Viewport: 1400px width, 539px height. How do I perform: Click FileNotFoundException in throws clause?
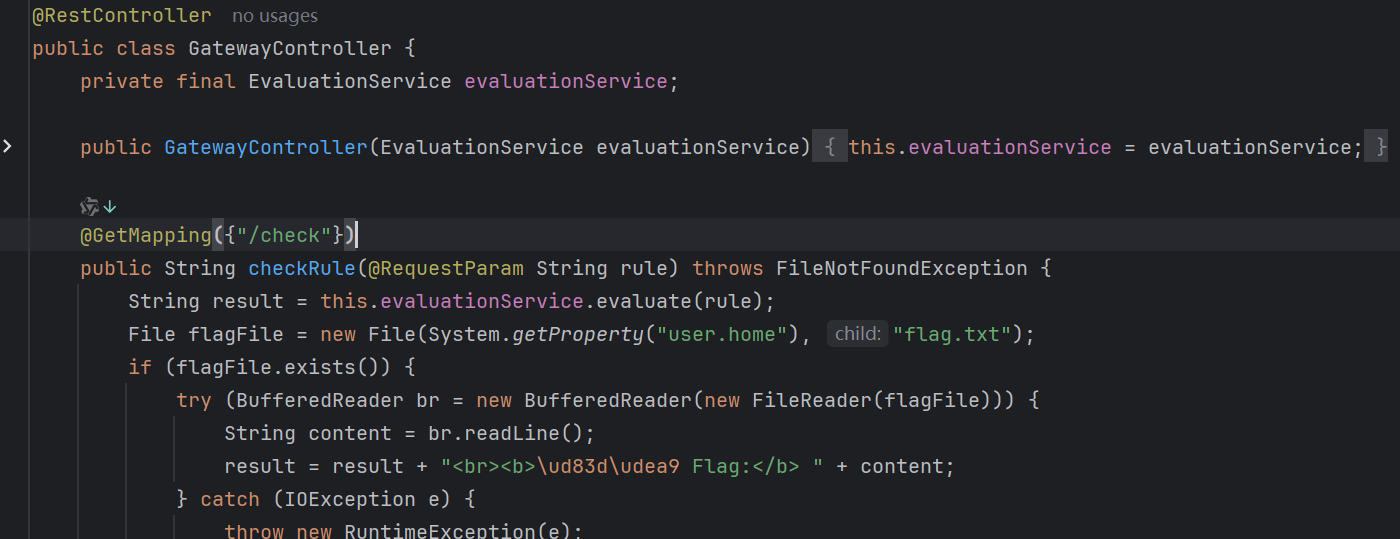(901, 269)
